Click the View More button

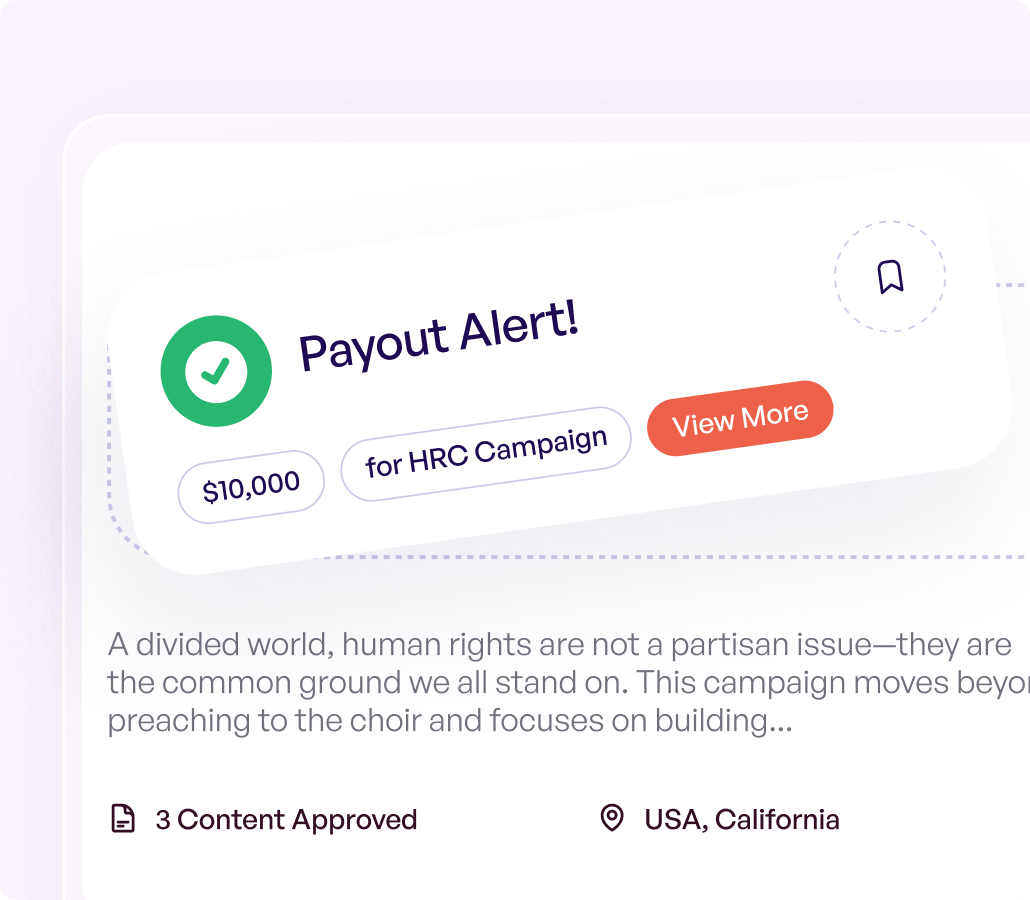tap(740, 412)
